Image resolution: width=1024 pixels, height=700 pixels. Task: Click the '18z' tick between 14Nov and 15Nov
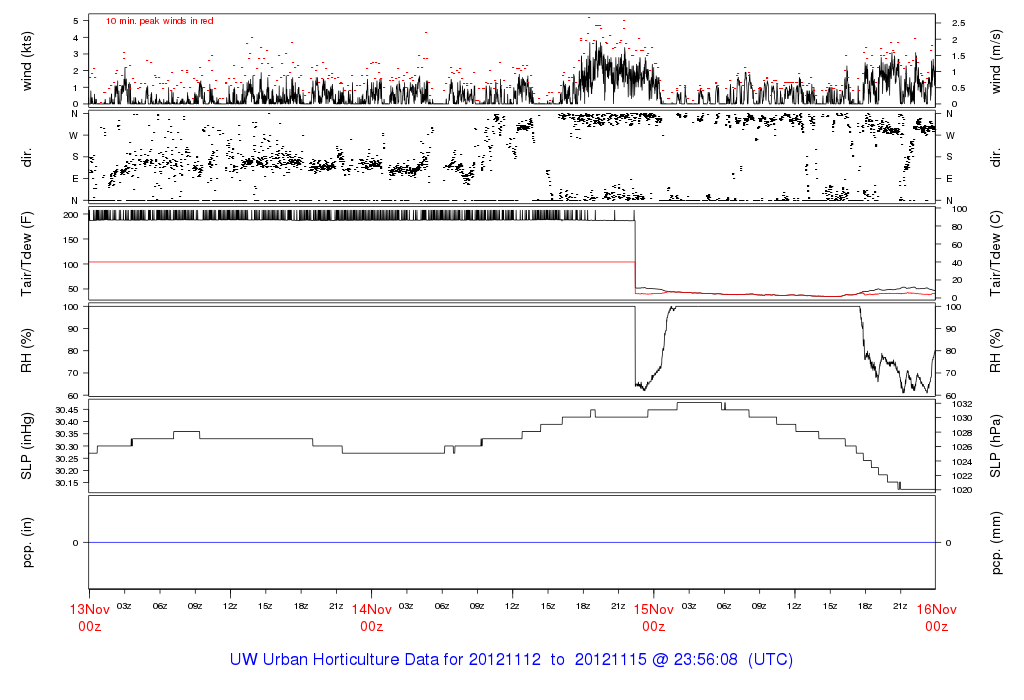583,607
